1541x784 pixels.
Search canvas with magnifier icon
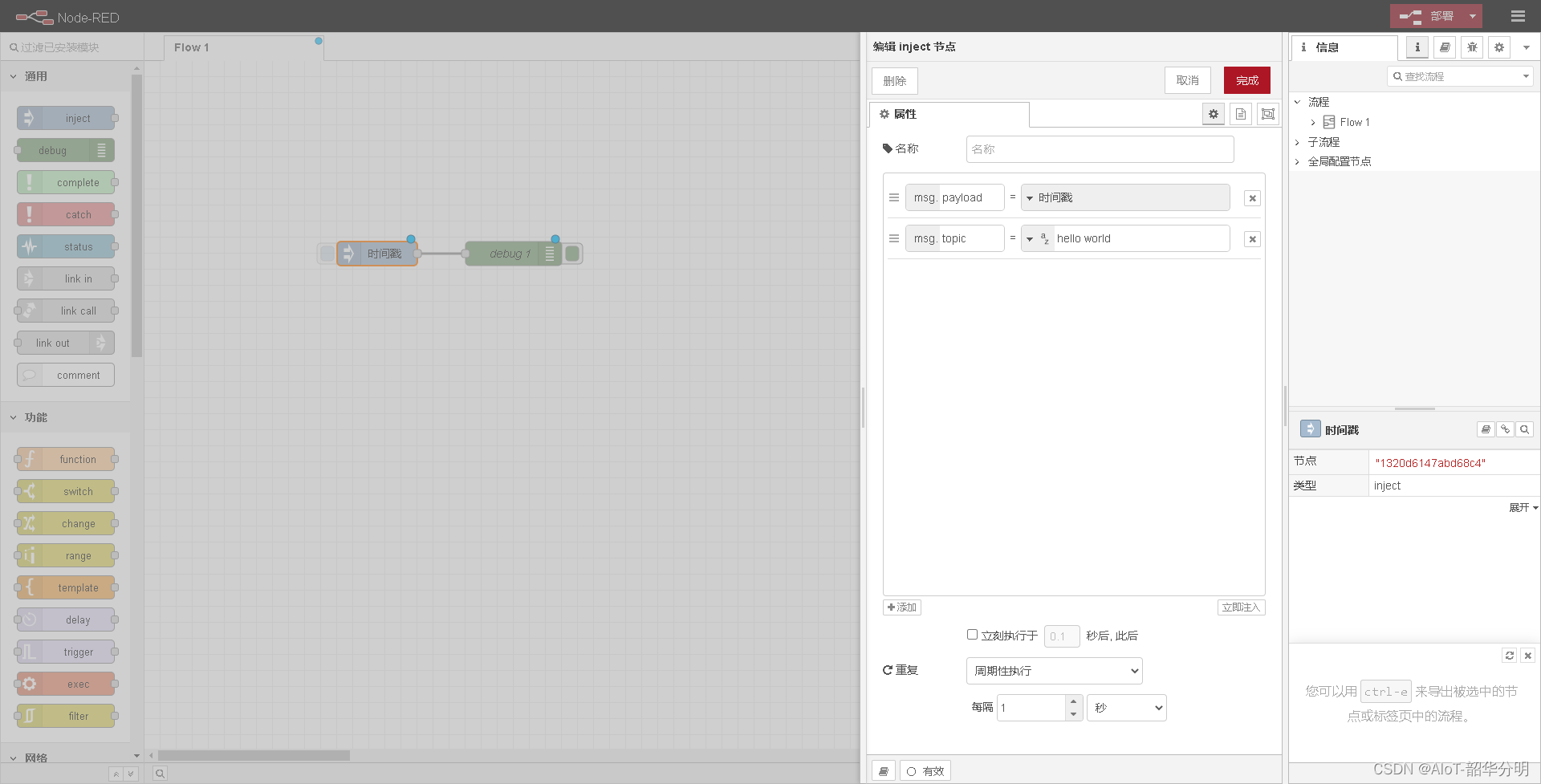click(160, 774)
